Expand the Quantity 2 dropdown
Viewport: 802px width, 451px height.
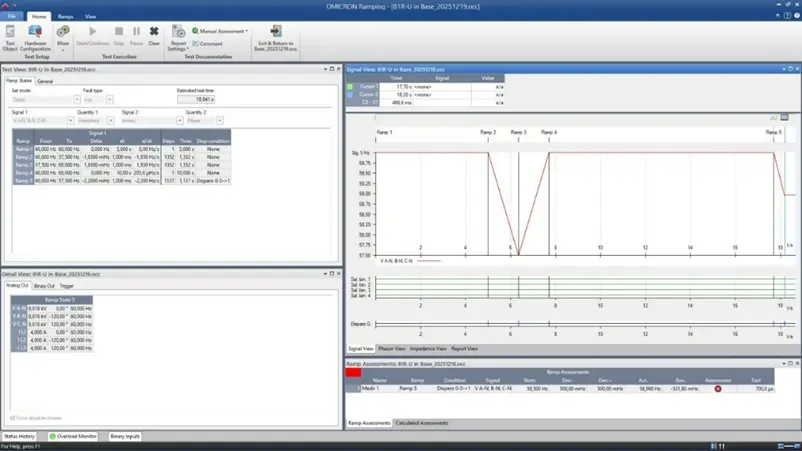[219, 121]
